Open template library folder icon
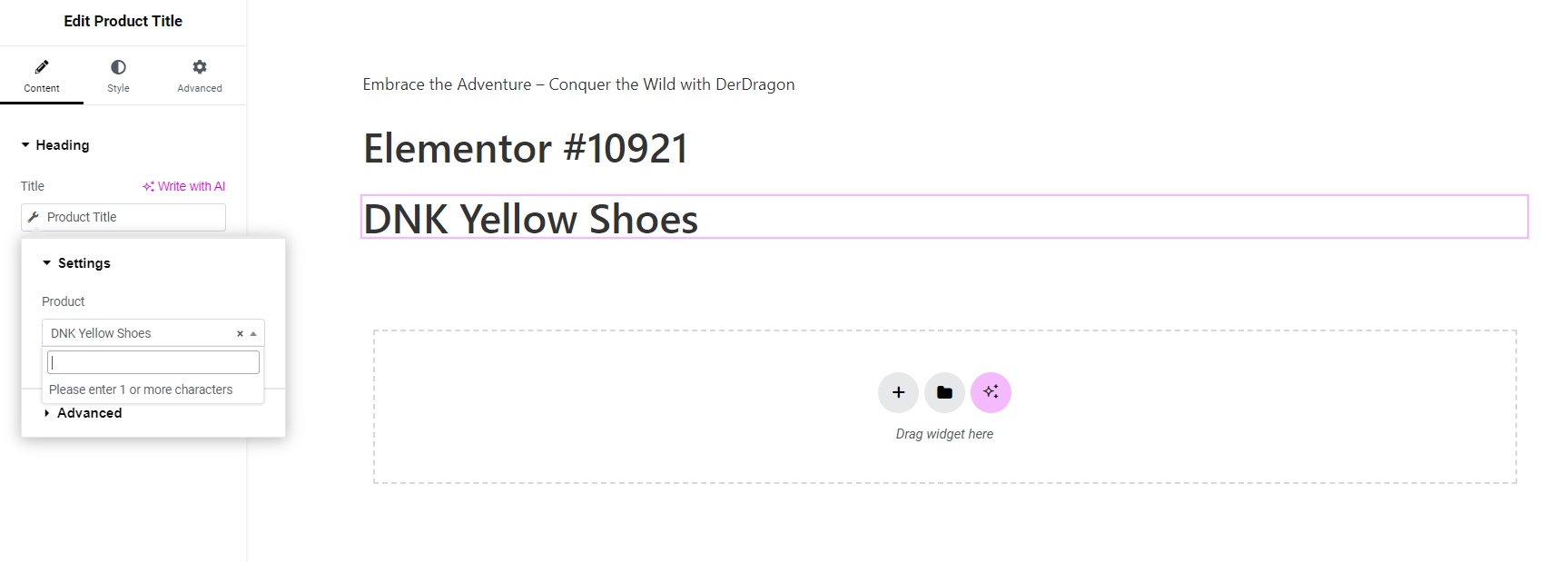This screenshot has height=562, width=1568. (x=944, y=392)
